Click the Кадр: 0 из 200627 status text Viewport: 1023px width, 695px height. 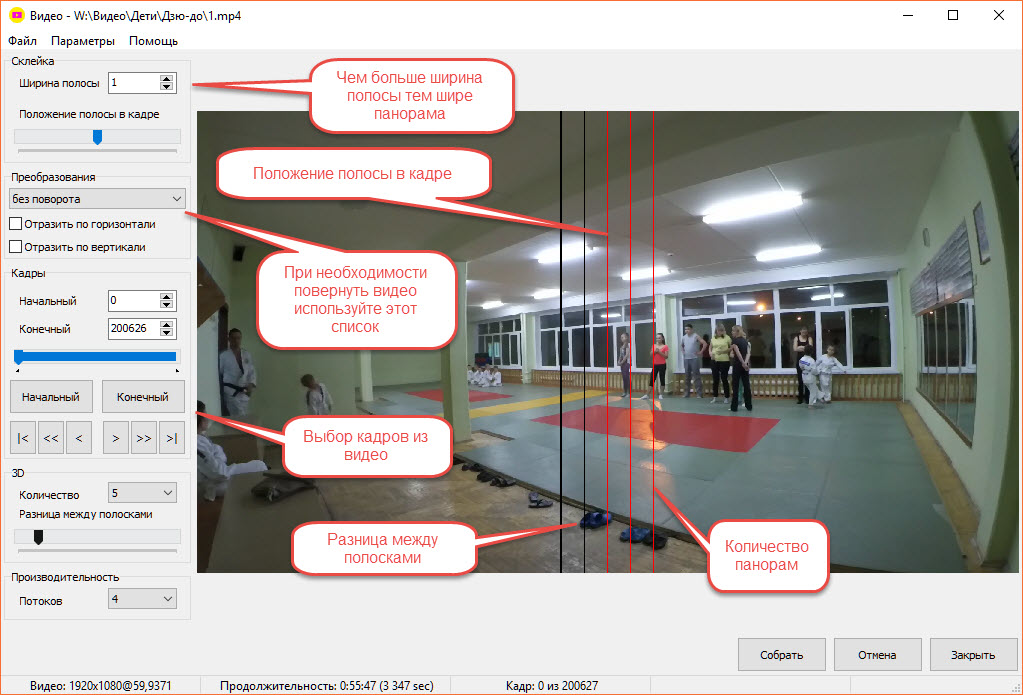552,686
